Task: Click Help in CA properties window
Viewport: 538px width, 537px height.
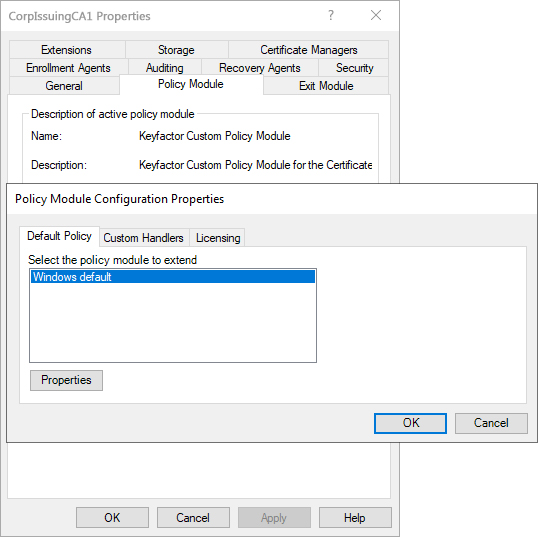Action: [355, 517]
